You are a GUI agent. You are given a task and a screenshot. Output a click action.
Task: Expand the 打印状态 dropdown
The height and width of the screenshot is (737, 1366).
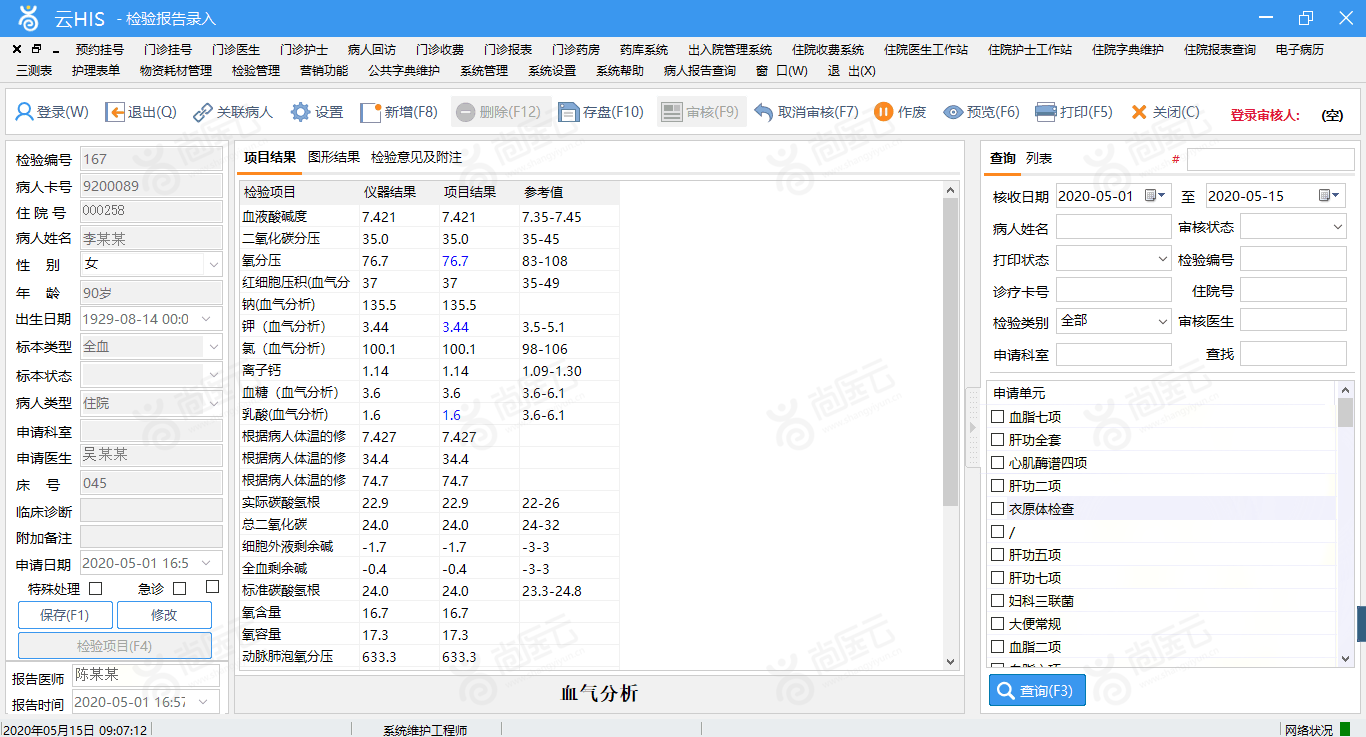[1162, 259]
